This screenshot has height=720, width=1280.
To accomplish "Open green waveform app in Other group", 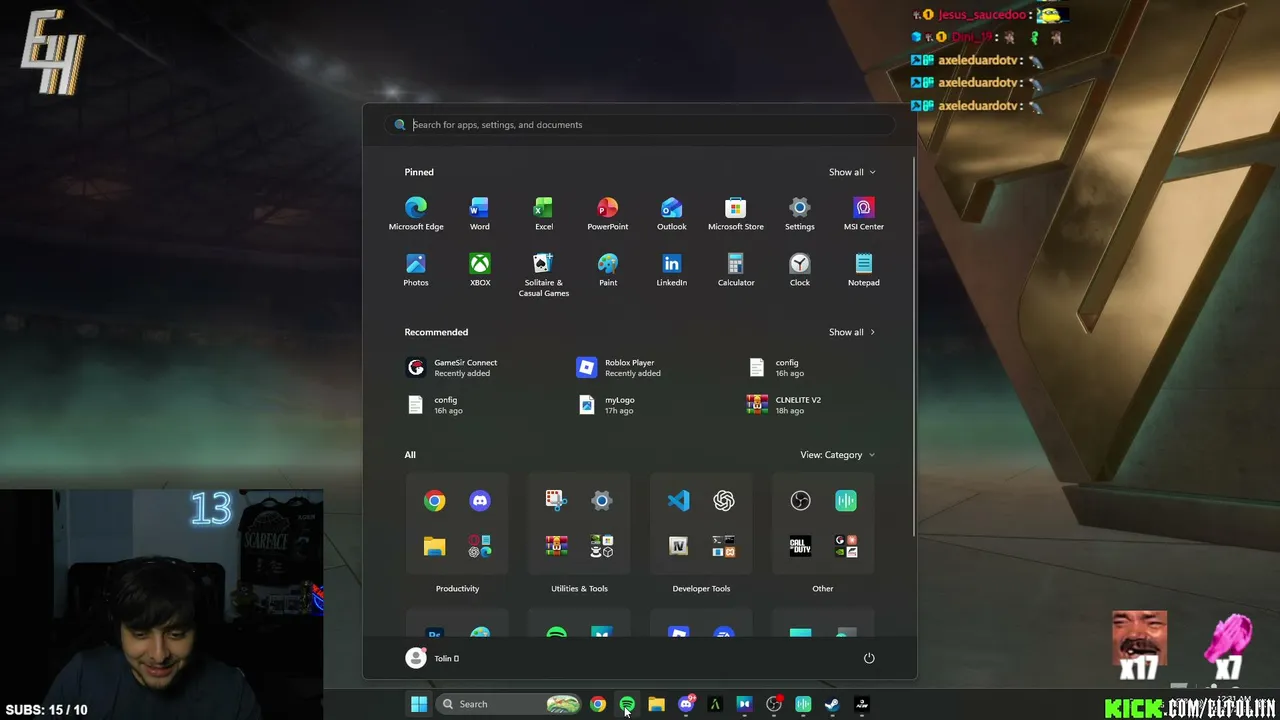I will (x=845, y=501).
